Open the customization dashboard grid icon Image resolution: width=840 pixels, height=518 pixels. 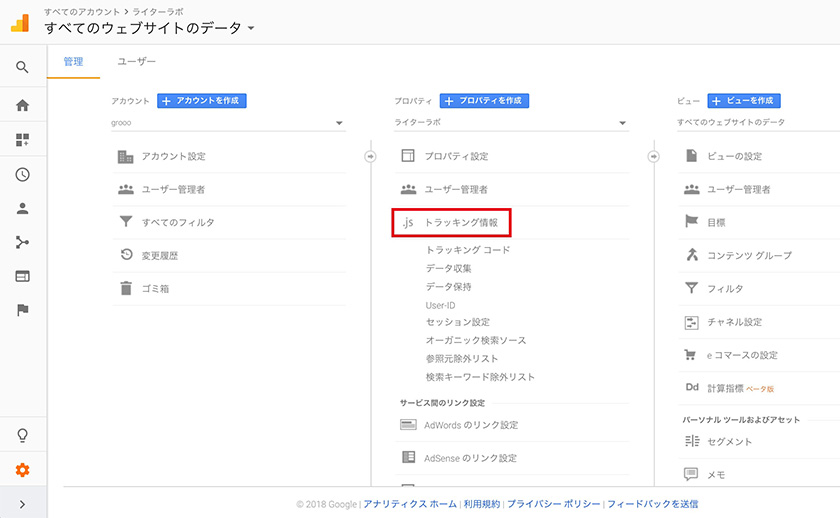22,140
